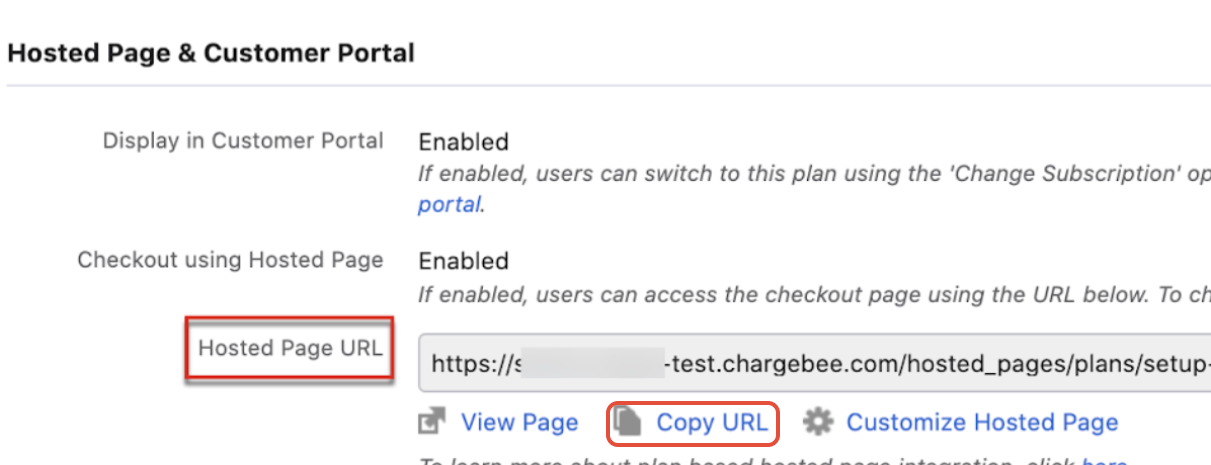Click the 'Checkout using Hosted Page' label

coord(230,260)
